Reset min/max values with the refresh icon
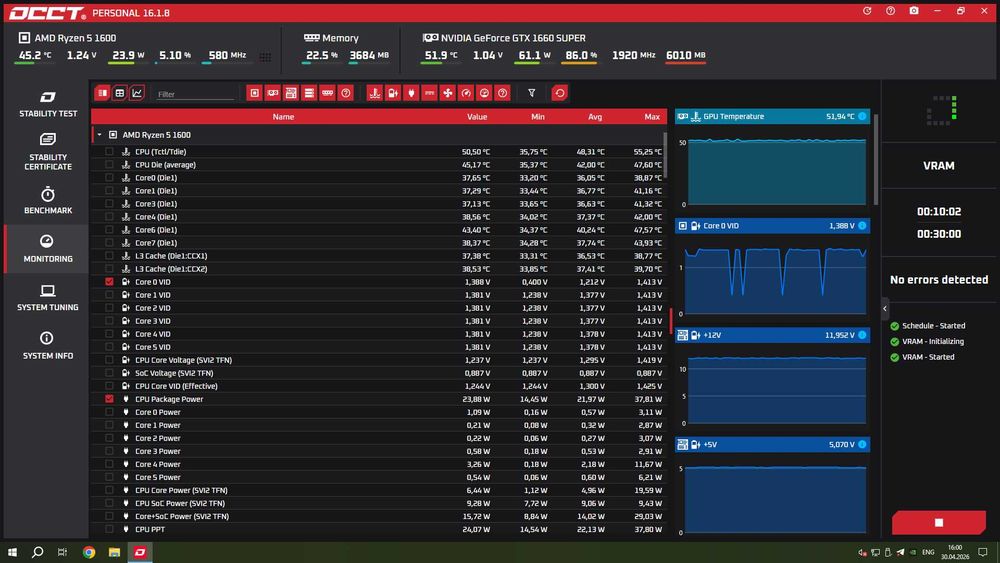 pyautogui.click(x=559, y=93)
